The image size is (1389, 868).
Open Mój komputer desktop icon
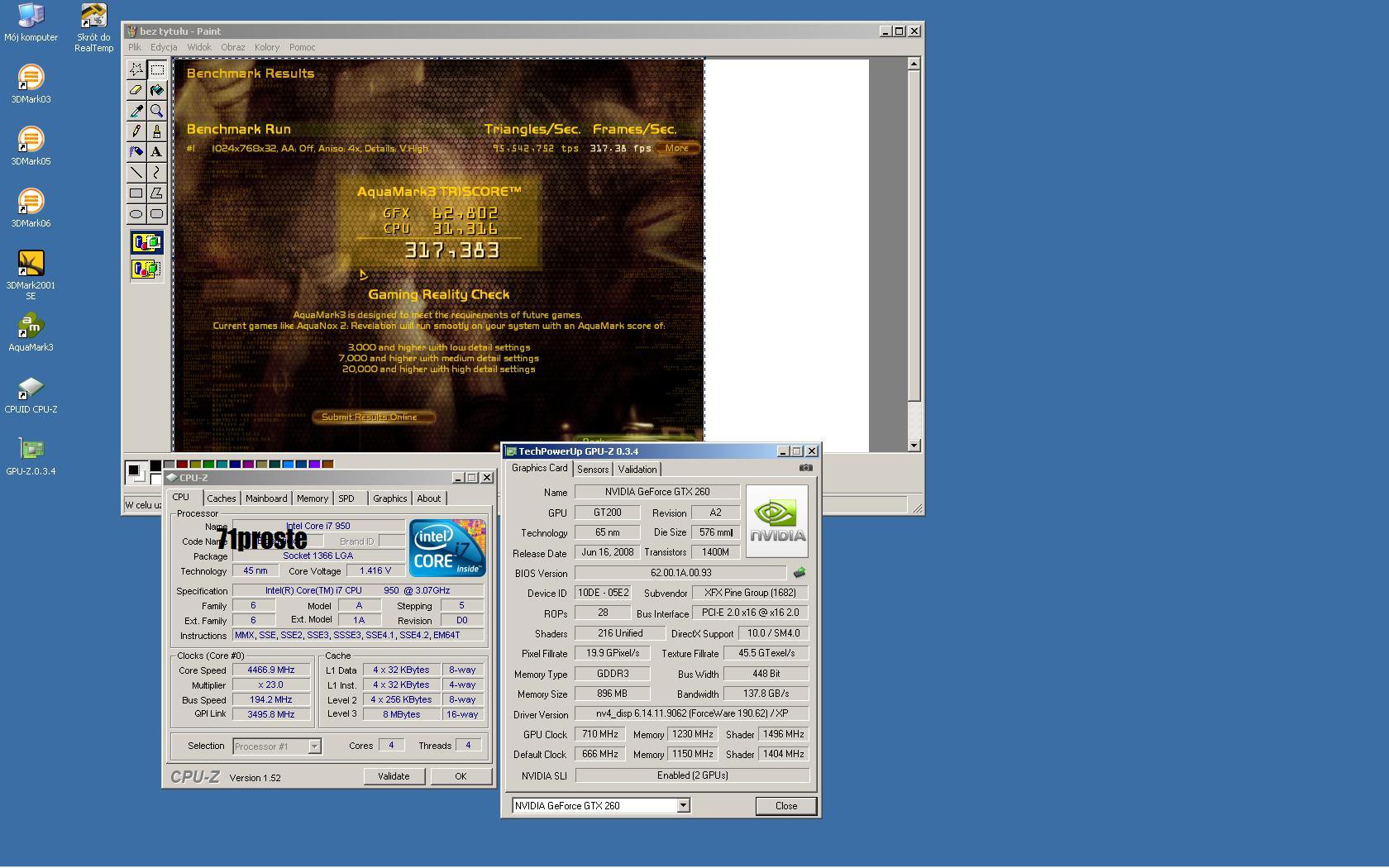(31, 21)
